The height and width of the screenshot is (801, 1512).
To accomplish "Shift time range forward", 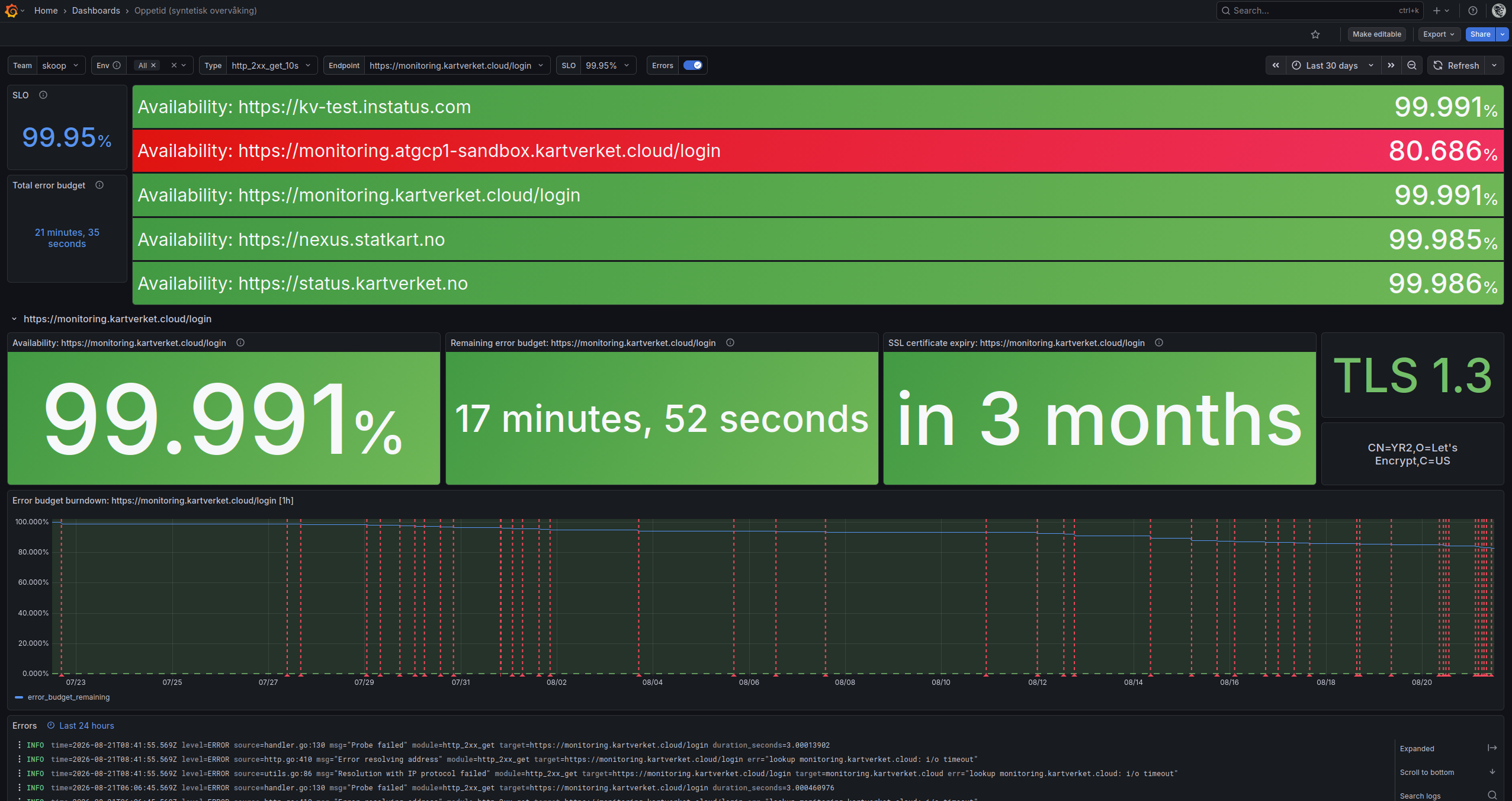I will [x=1391, y=66].
